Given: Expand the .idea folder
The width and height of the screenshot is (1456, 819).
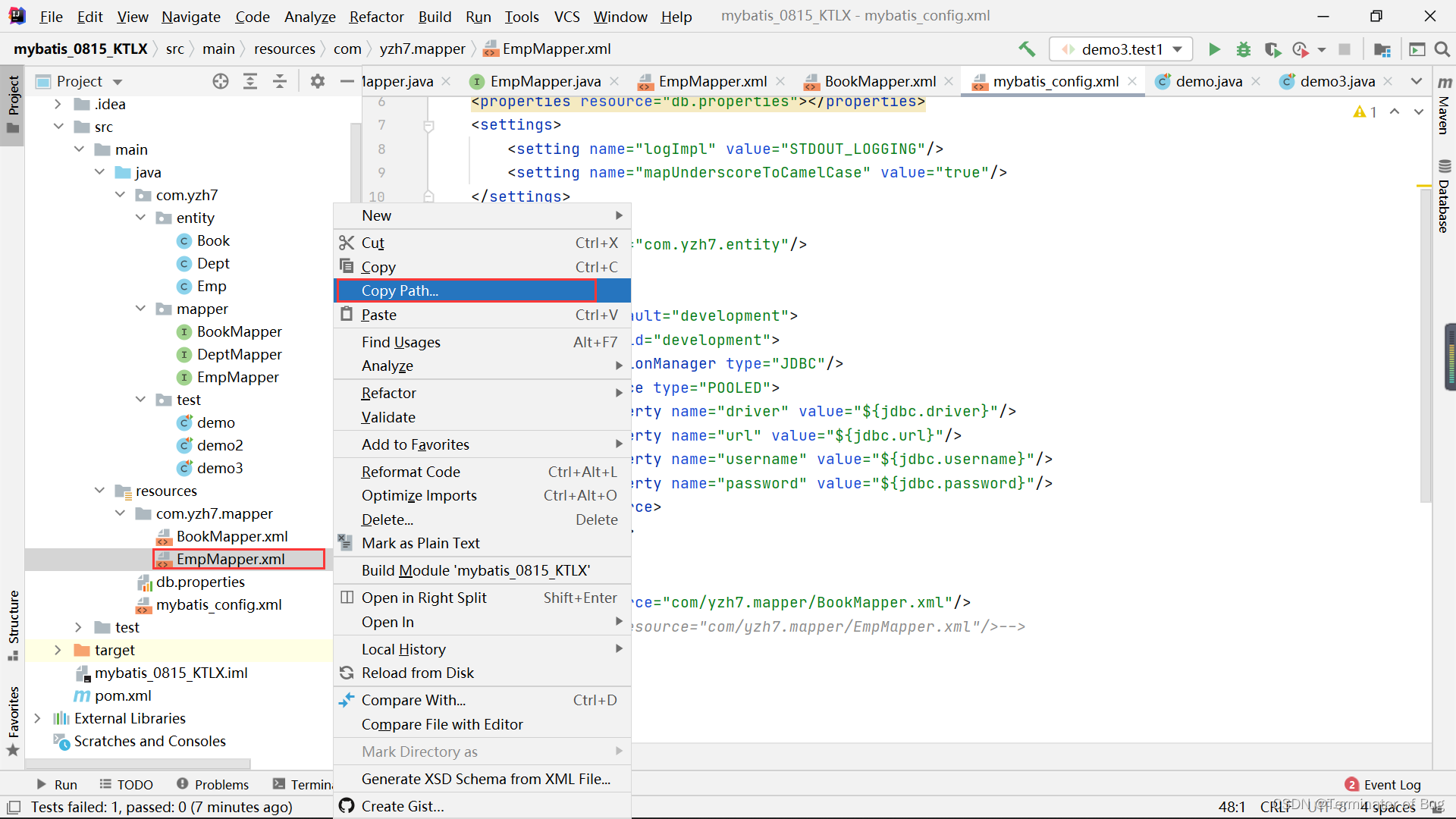Looking at the screenshot, I should tap(58, 104).
